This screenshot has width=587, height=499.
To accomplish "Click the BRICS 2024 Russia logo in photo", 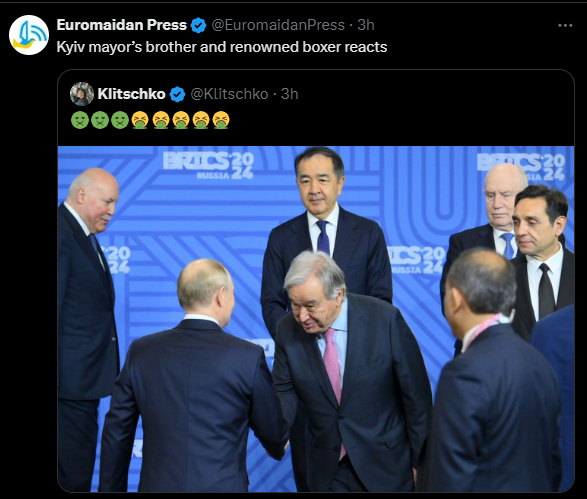I will (209, 165).
